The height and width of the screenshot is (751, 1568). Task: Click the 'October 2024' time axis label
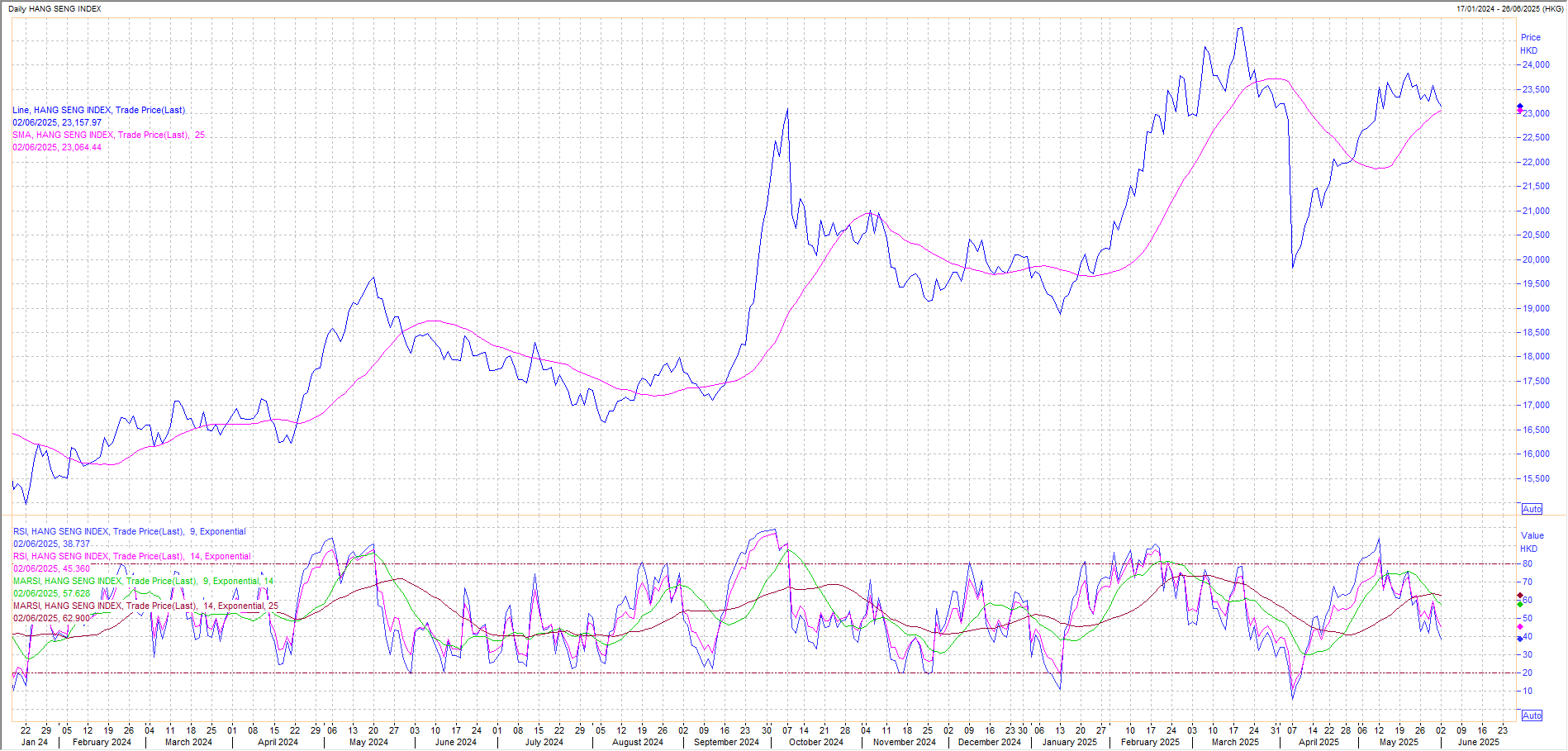pyautogui.click(x=816, y=742)
